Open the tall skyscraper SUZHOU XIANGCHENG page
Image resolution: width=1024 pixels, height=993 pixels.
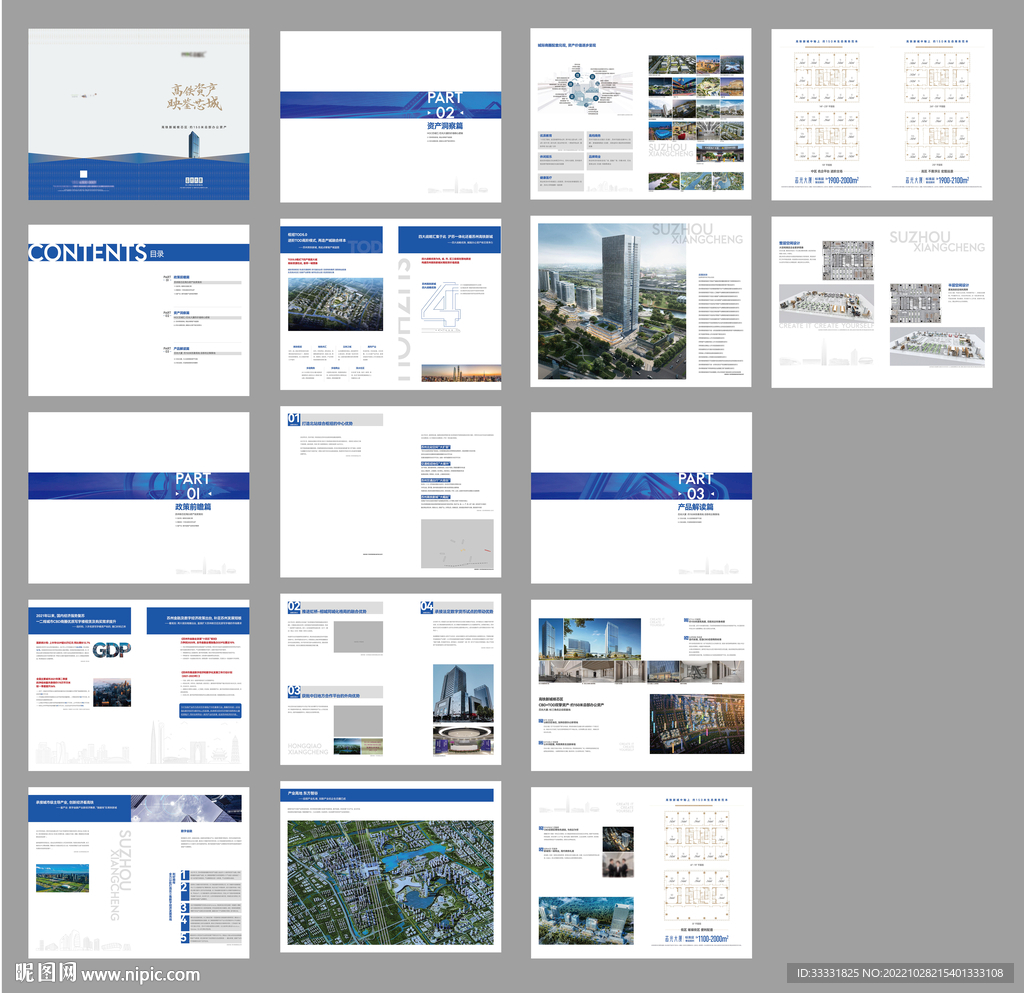point(641,302)
